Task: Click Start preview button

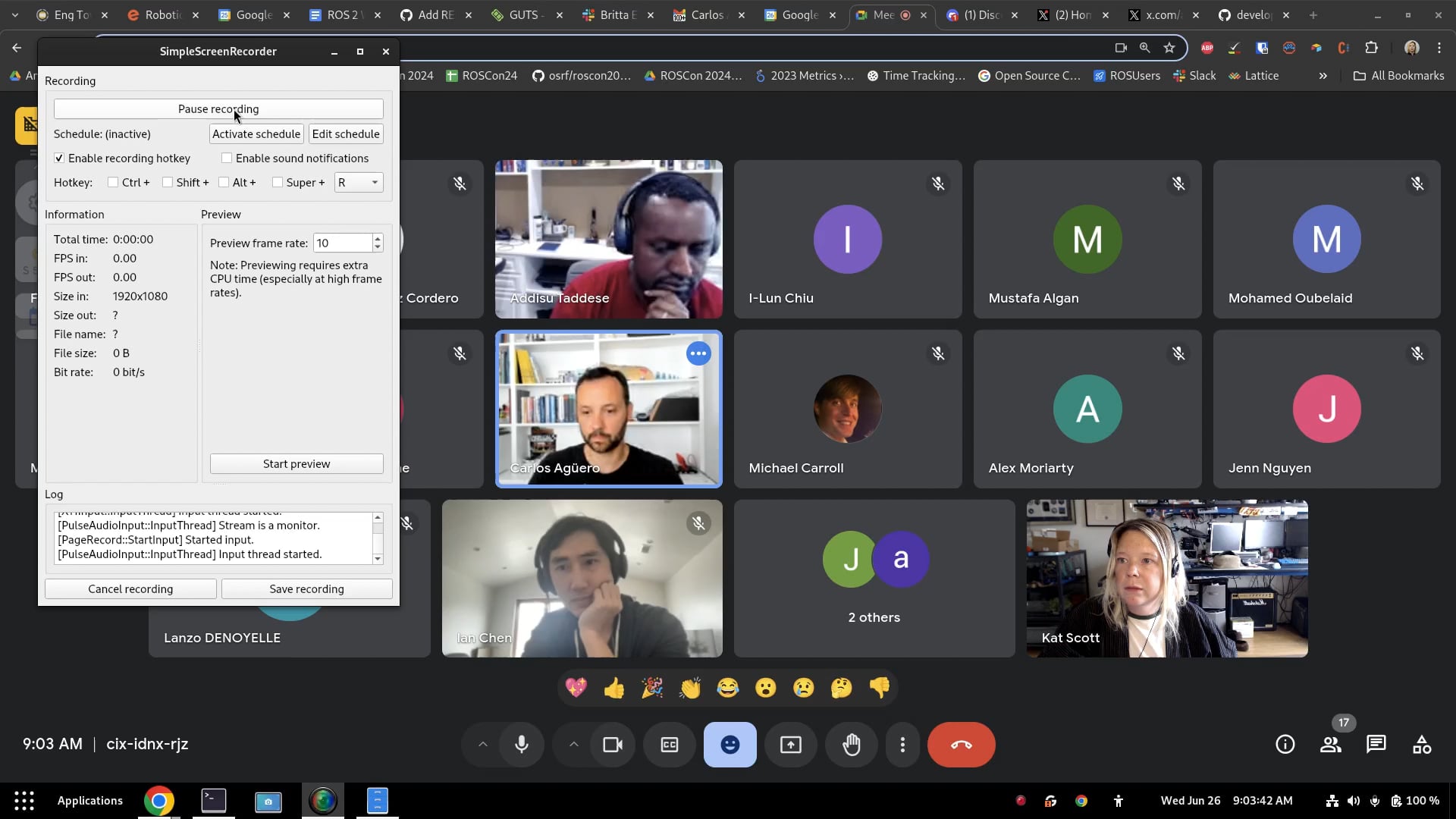Action: [x=297, y=464]
